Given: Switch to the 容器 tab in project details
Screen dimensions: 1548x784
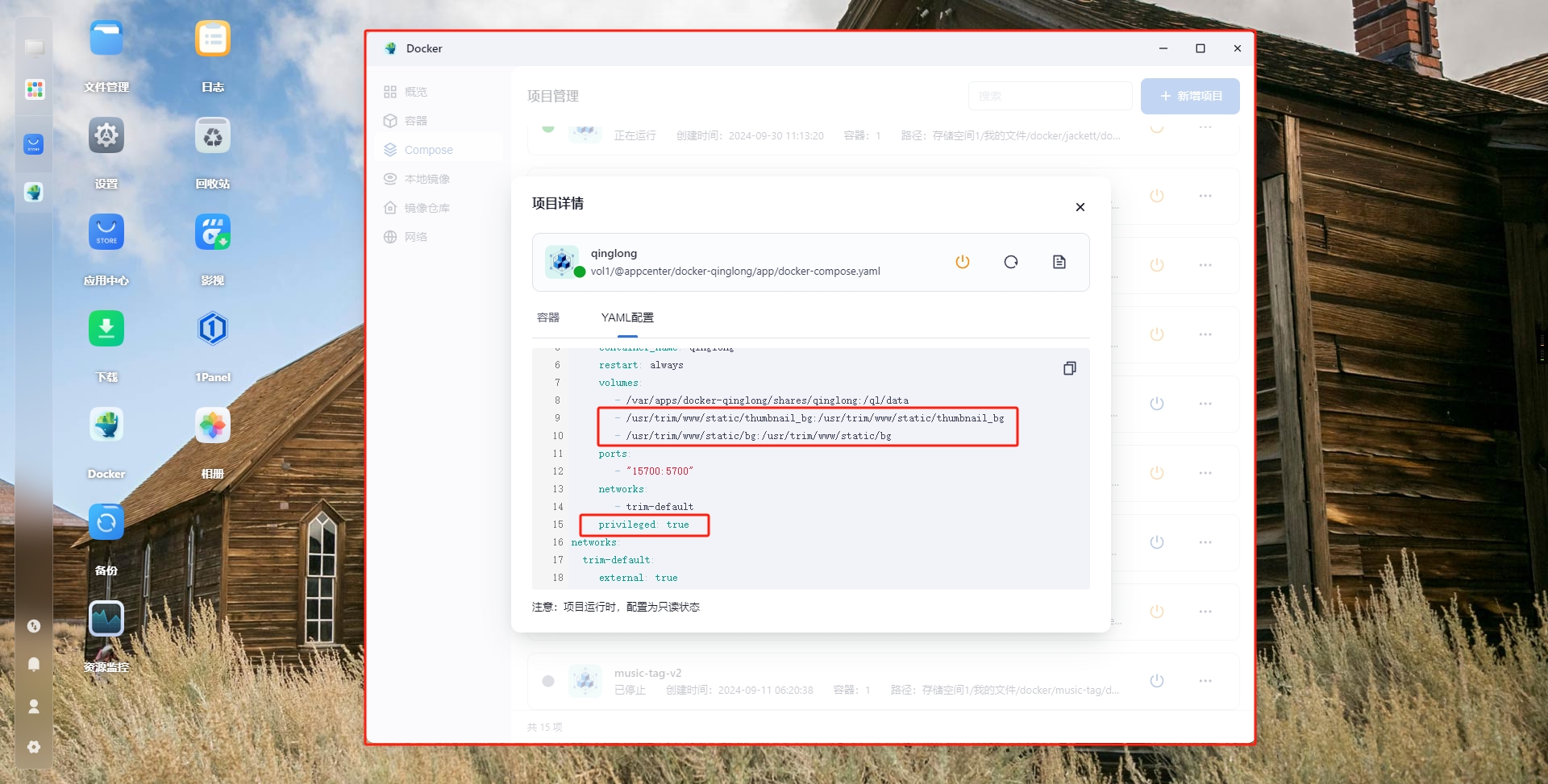Looking at the screenshot, I should 548,317.
